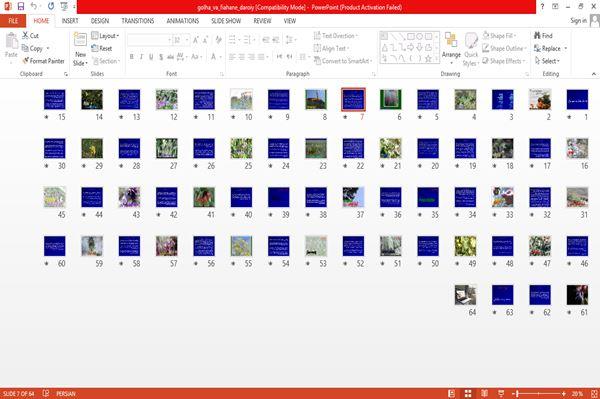Click Find in the Editing group
The width and height of the screenshot is (600, 399).
point(543,36)
